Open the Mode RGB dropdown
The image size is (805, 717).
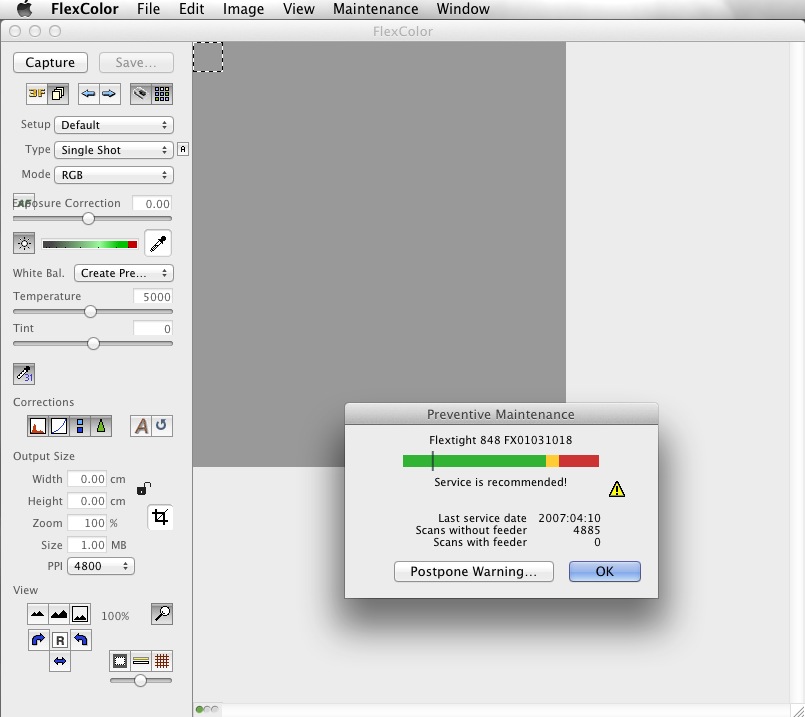pos(114,175)
